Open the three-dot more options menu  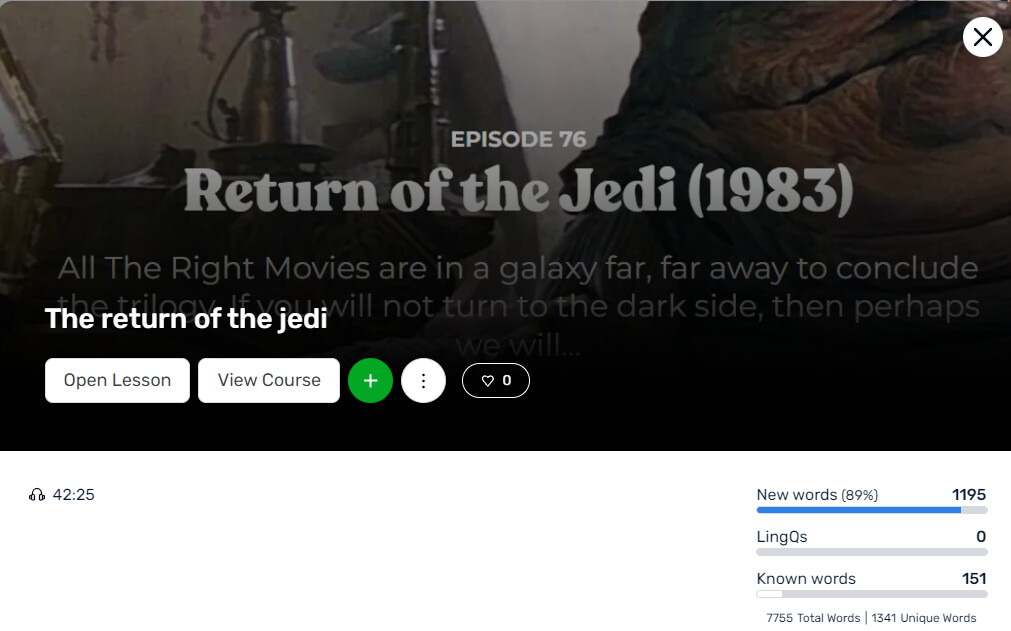point(423,380)
